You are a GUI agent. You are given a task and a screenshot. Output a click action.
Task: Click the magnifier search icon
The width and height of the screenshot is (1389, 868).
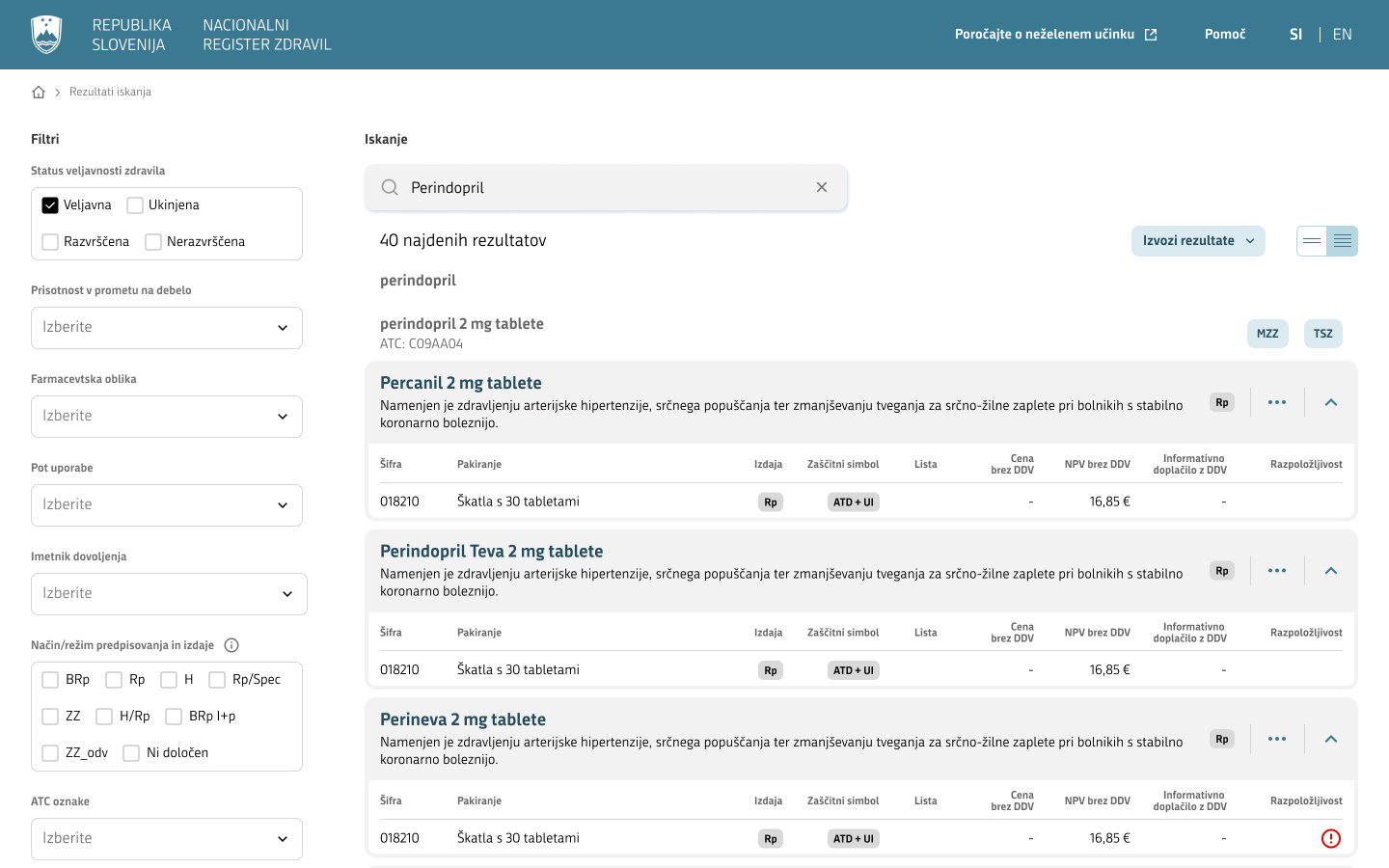point(390,187)
